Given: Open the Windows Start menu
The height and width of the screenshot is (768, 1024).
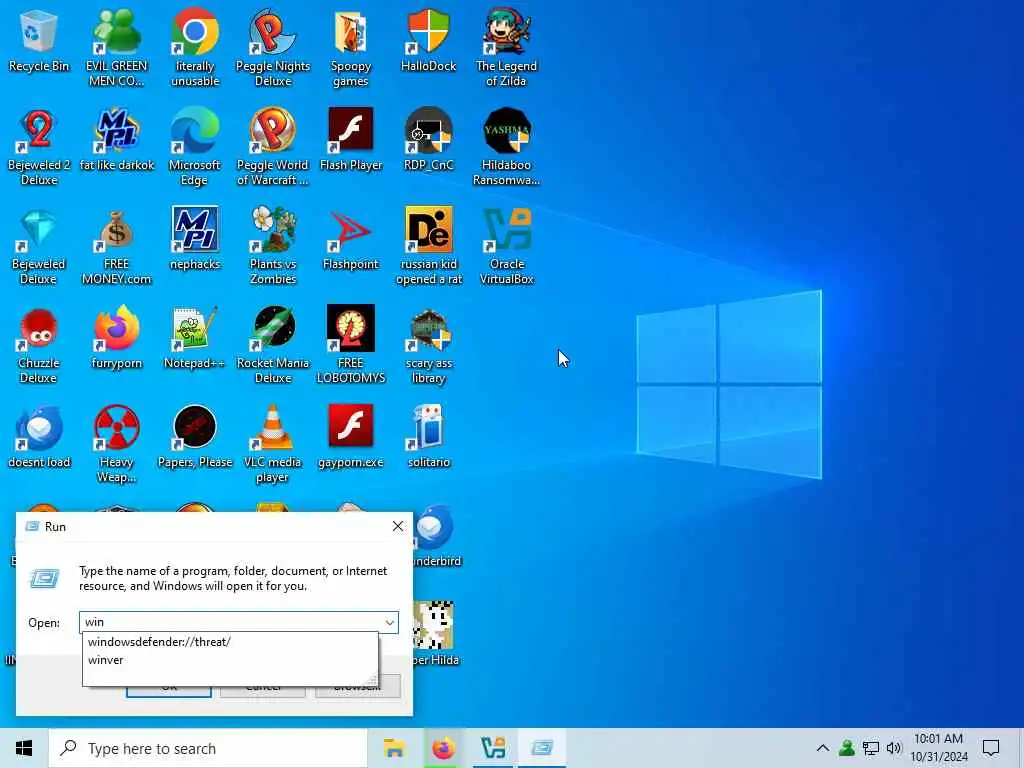Looking at the screenshot, I should (24, 748).
